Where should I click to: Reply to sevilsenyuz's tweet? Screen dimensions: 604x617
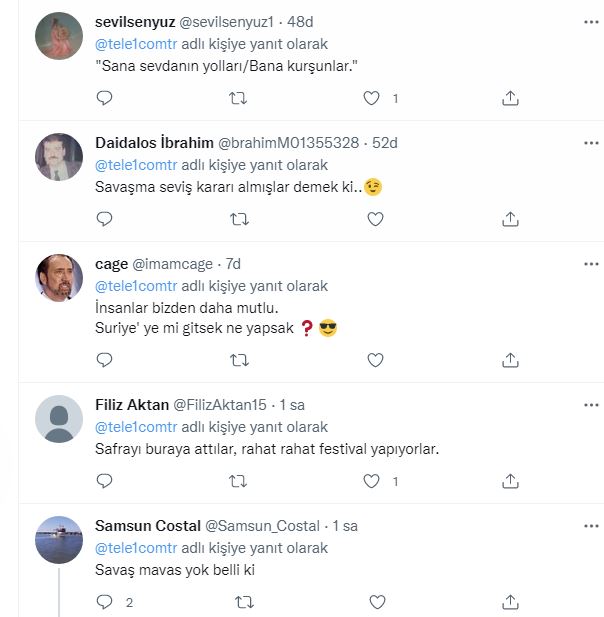click(104, 97)
